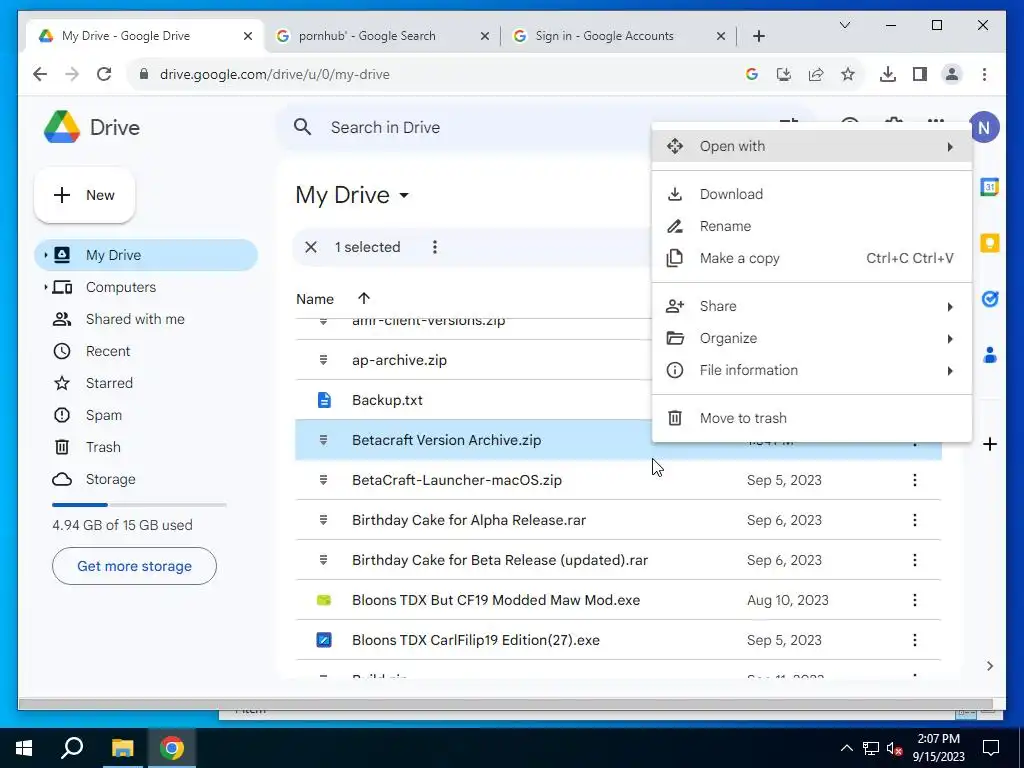The image size is (1024, 768).
Task: Click Get more storage
Action: (x=134, y=566)
